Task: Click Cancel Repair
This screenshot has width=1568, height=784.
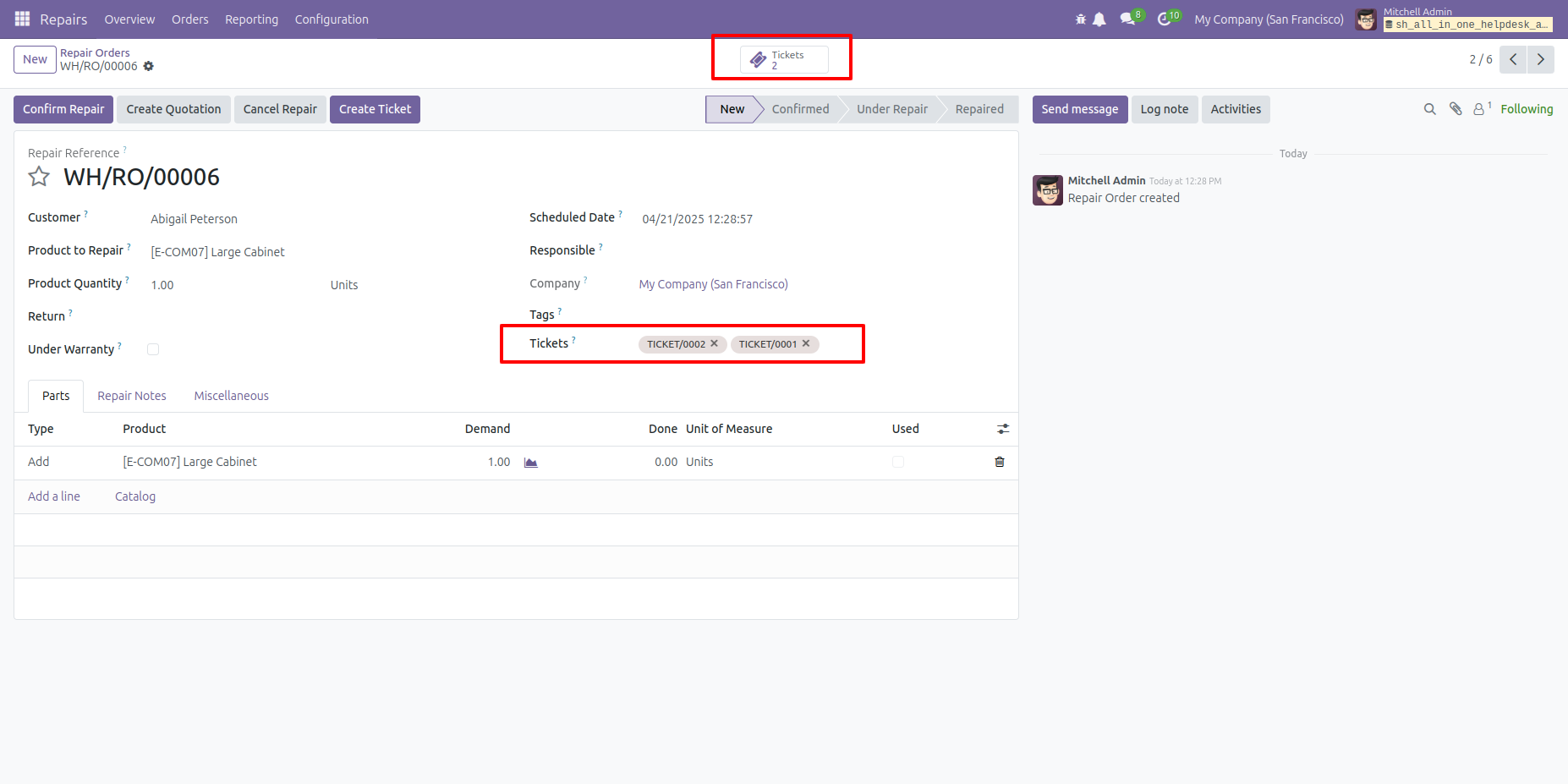Action: [280, 109]
